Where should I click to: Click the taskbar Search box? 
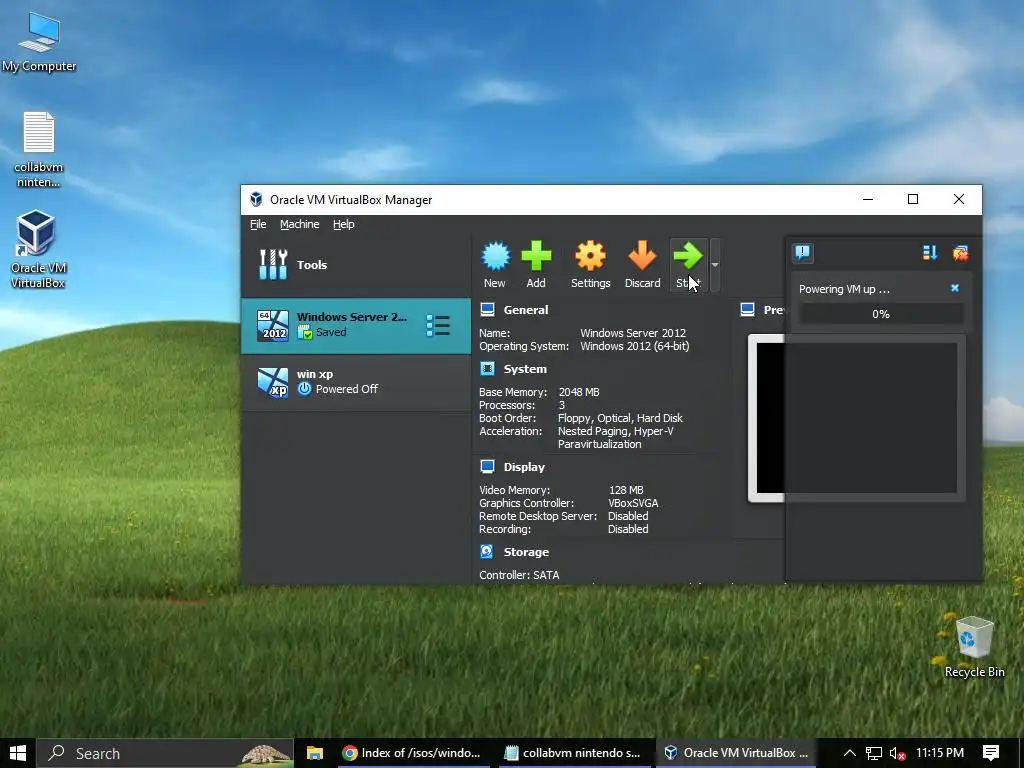[165, 753]
